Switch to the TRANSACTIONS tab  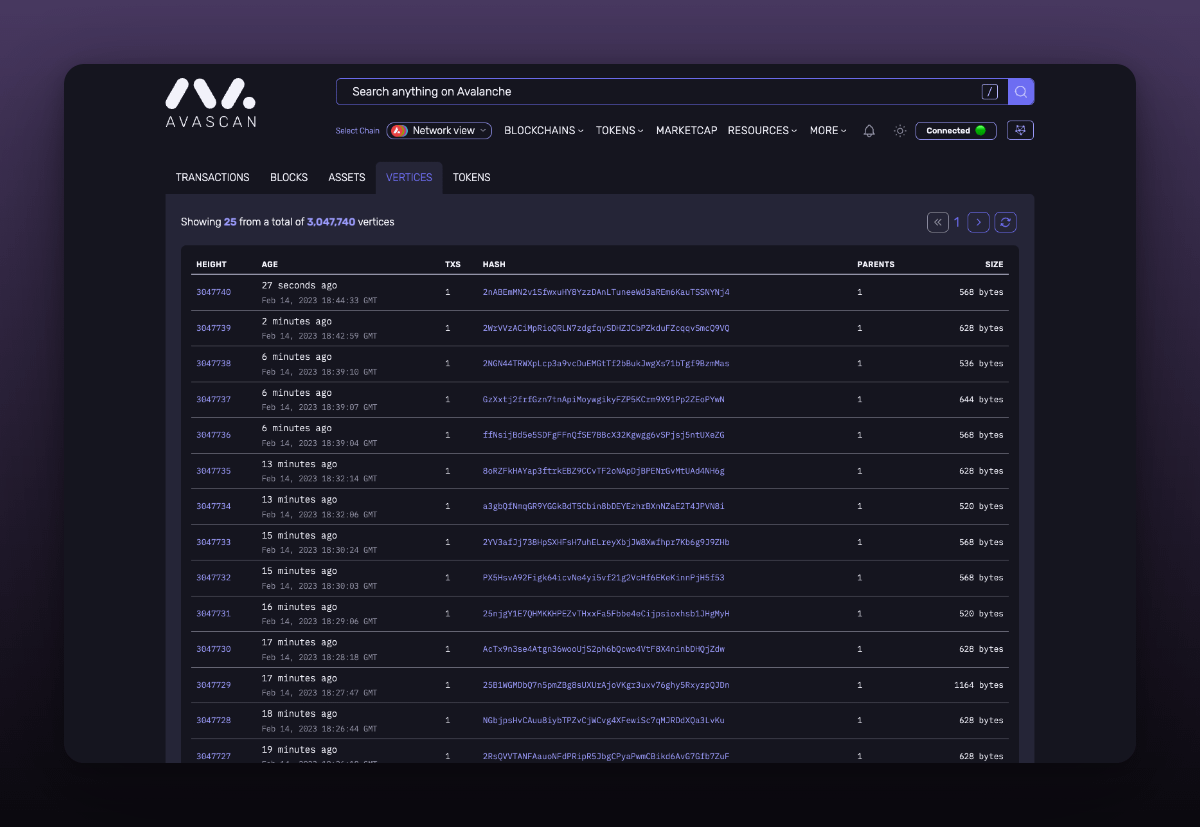tap(212, 177)
